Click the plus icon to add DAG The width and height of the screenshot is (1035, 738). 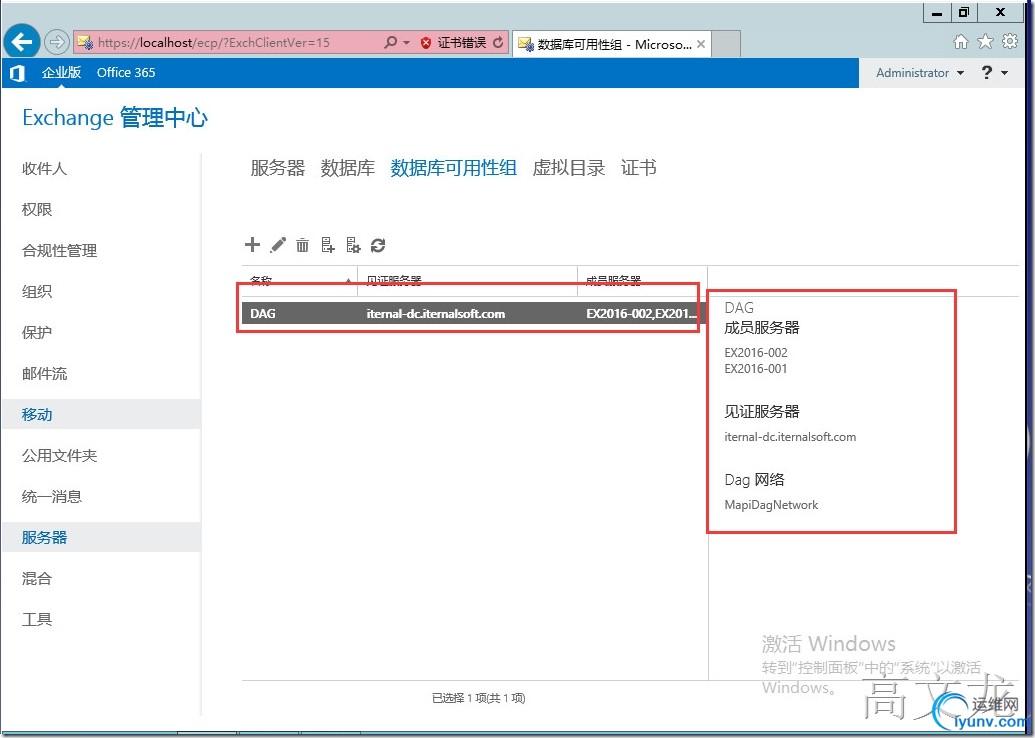pyautogui.click(x=252, y=245)
